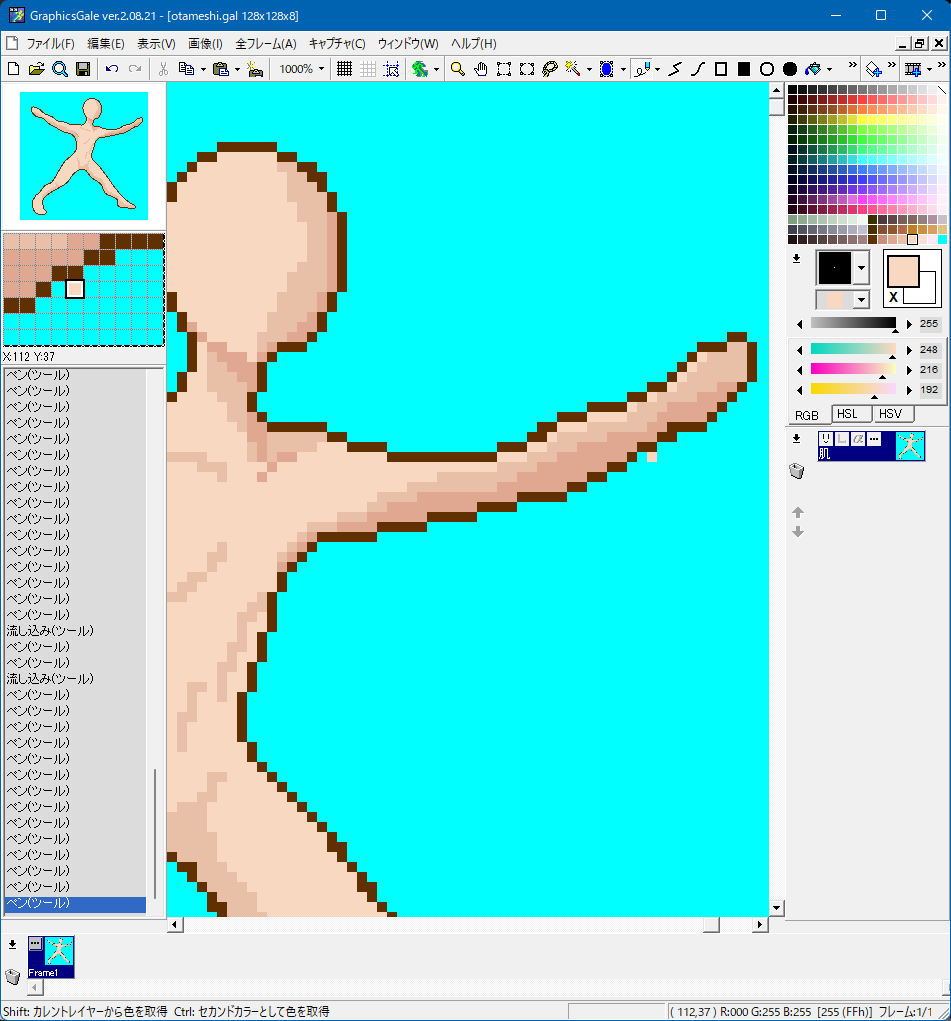Open the 1000% zoom level dropdown

coord(321,69)
